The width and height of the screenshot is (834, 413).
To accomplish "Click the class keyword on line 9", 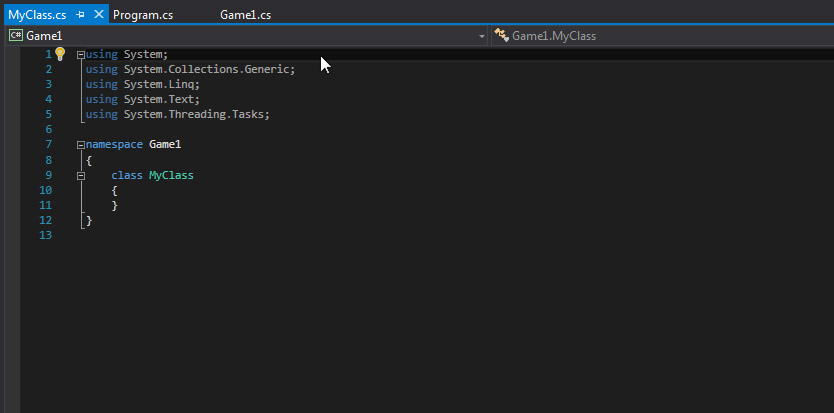I will click(127, 175).
